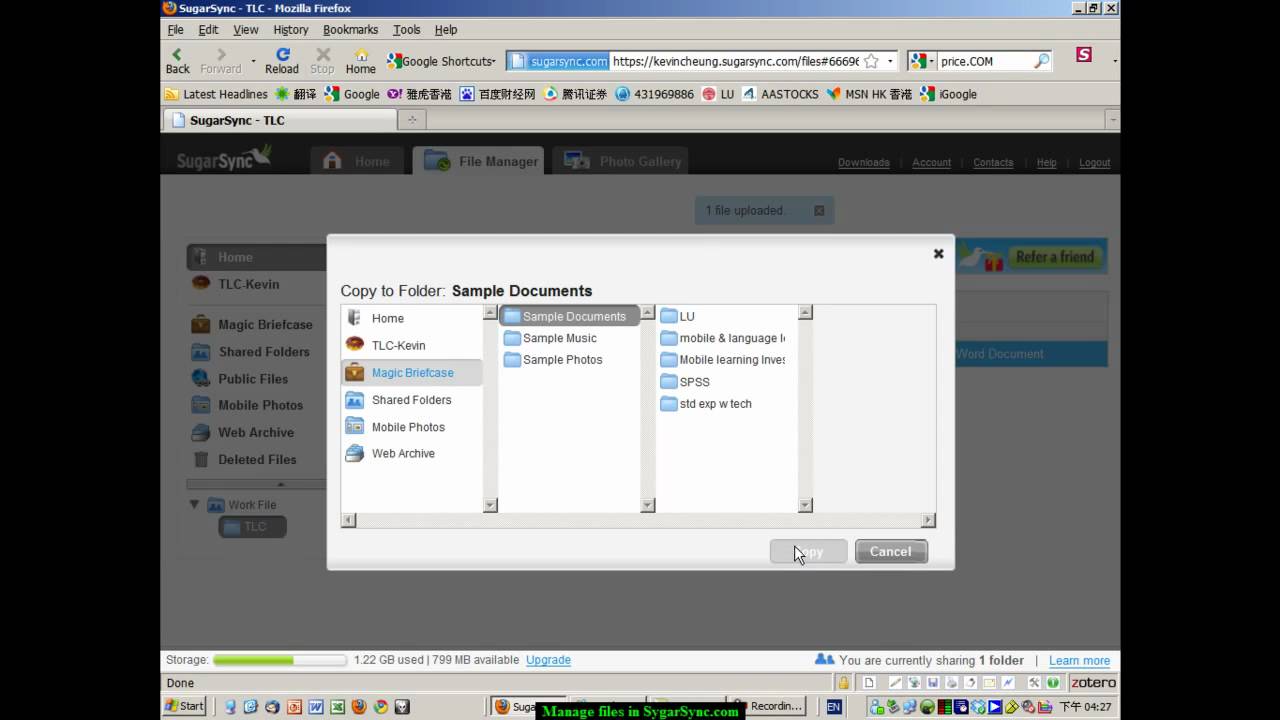This screenshot has height=720, width=1280.
Task: Click the Cancel button
Action: pyautogui.click(x=891, y=551)
